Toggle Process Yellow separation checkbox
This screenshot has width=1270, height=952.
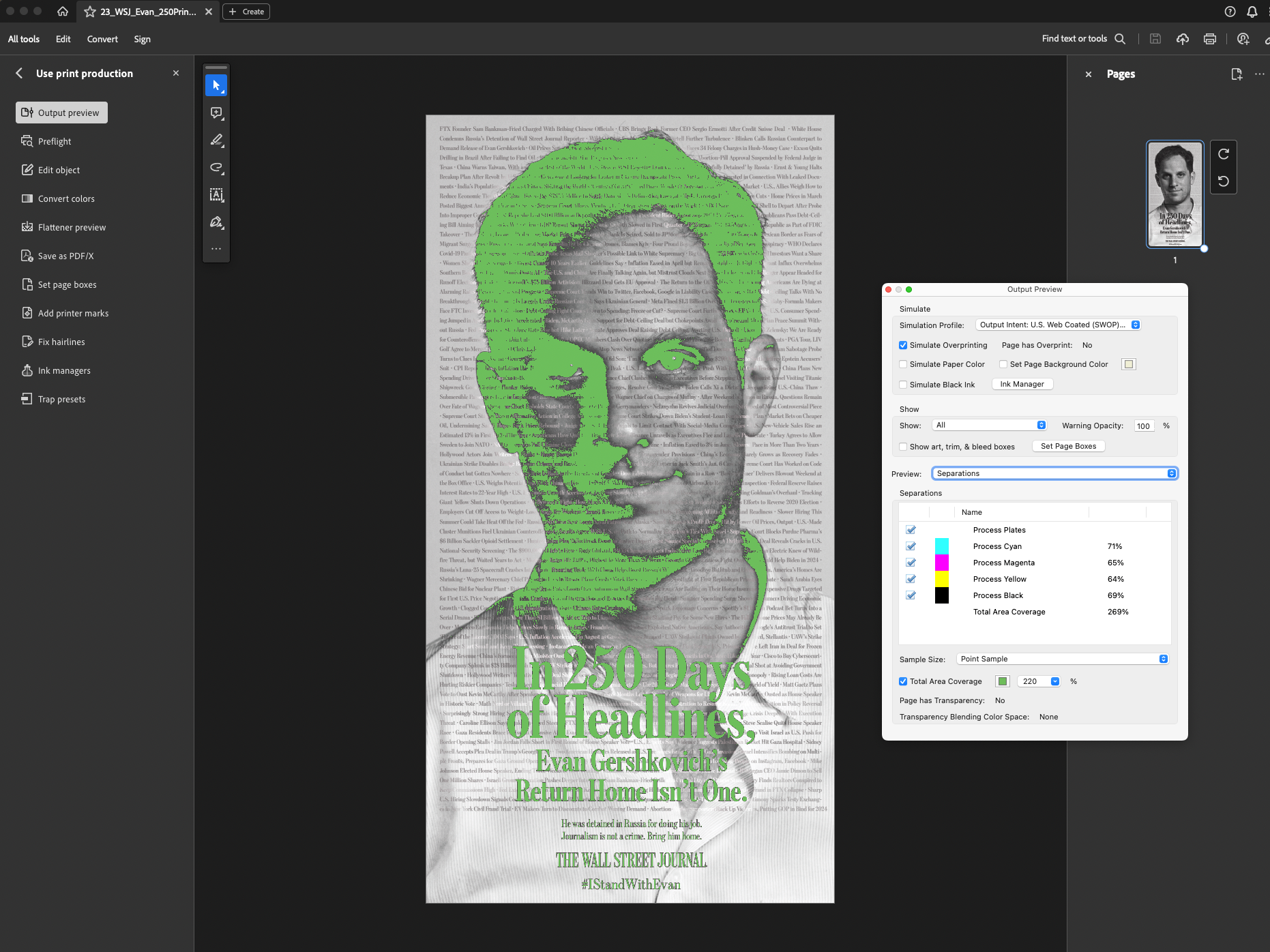(x=911, y=579)
